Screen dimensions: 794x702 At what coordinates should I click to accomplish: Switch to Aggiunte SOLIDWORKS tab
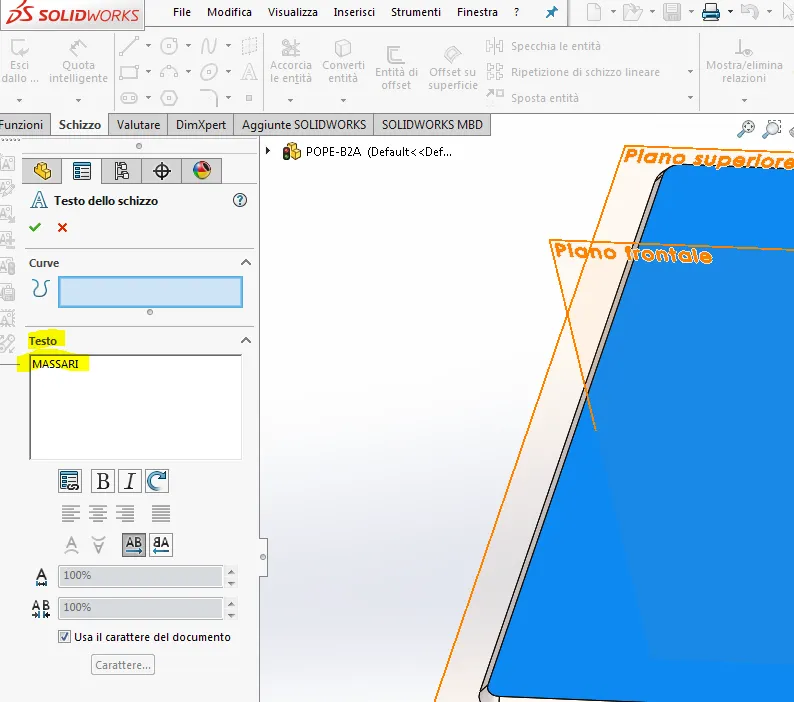point(304,125)
